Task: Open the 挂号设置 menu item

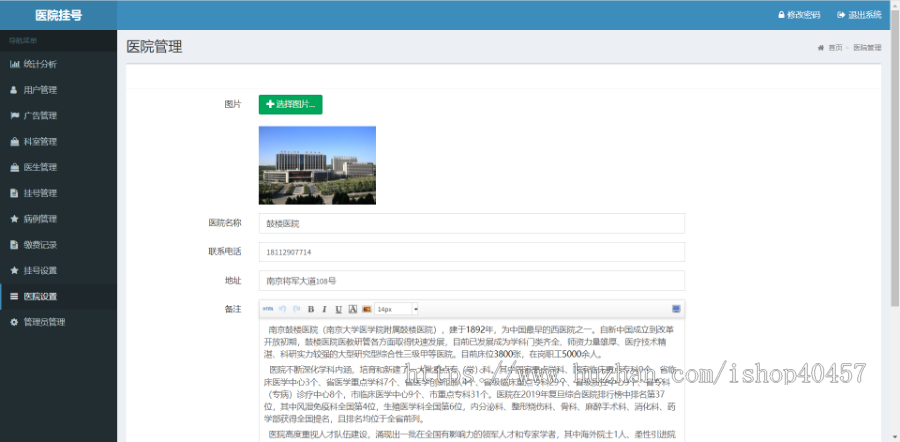Action: [59, 270]
